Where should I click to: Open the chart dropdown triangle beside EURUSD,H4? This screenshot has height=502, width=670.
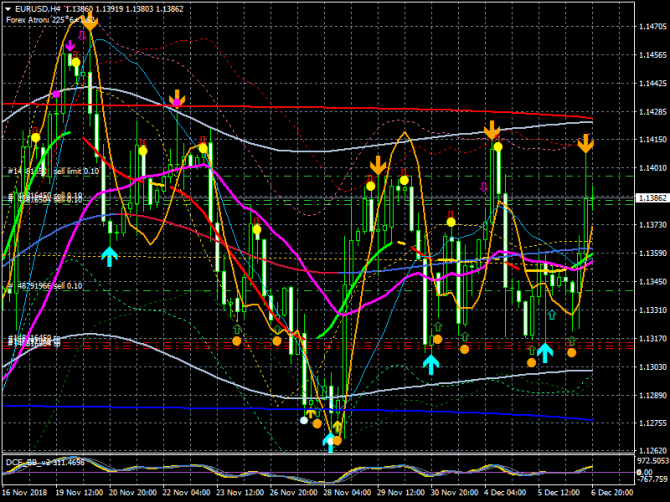click(8, 9)
